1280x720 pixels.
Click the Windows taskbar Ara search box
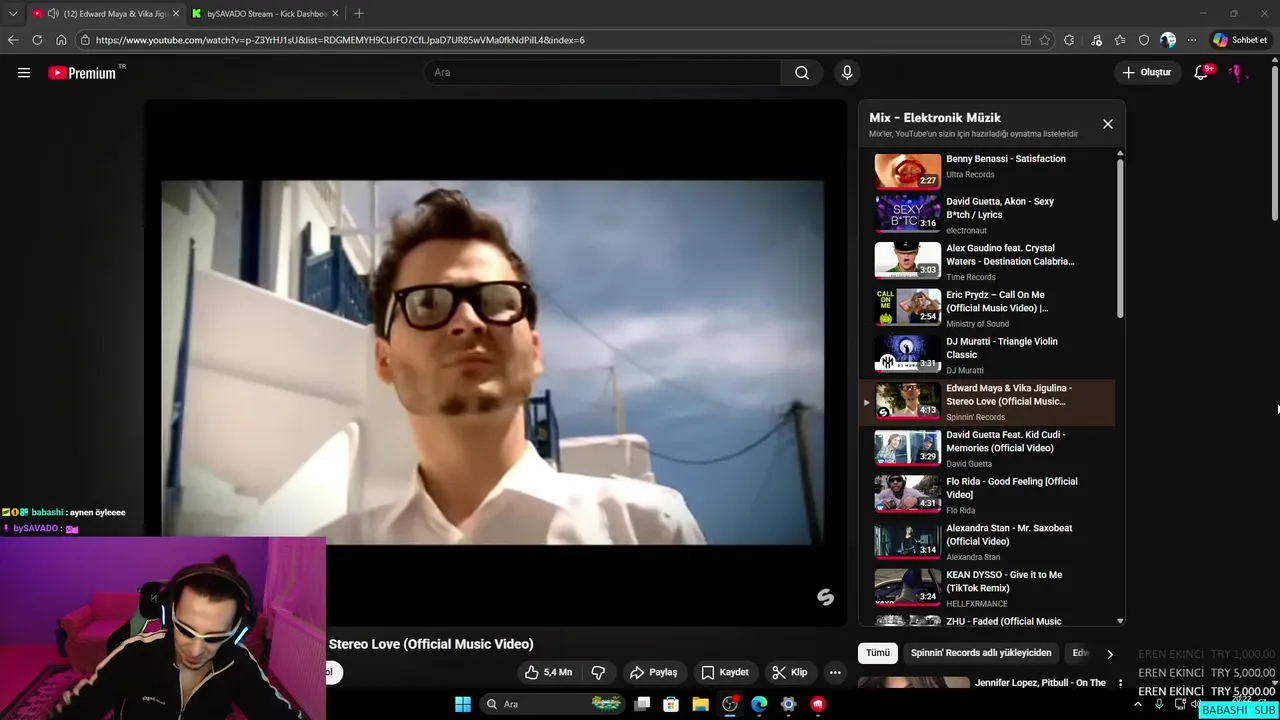pyautogui.click(x=553, y=704)
